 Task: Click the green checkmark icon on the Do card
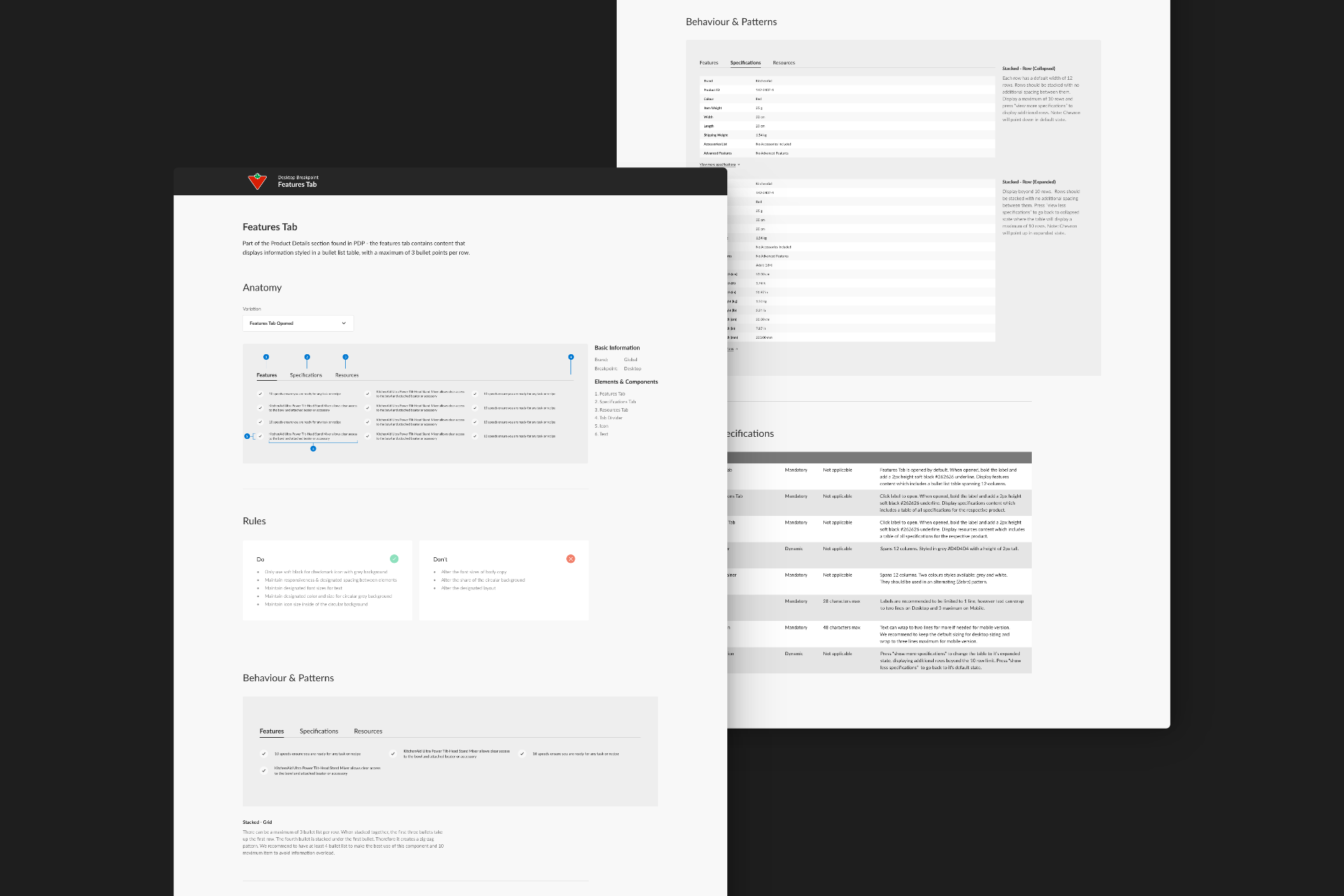coord(394,559)
